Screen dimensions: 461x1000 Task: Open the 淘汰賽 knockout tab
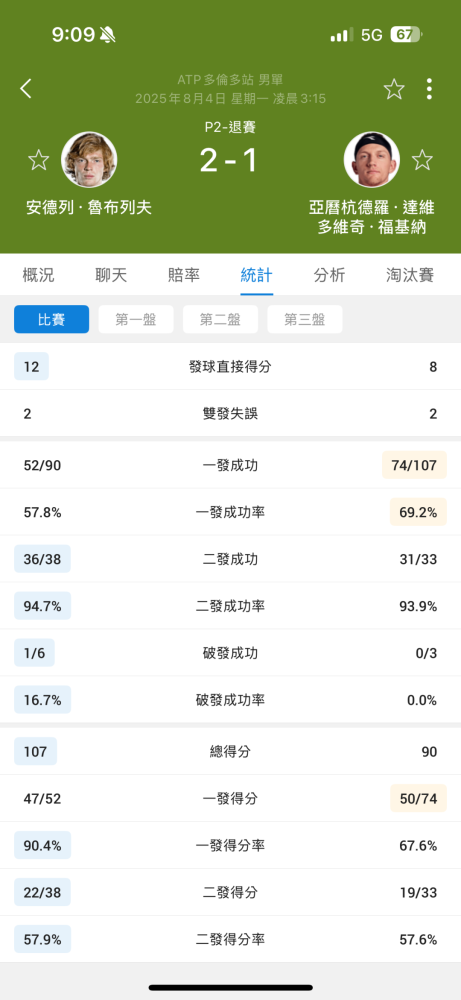pyautogui.click(x=410, y=275)
